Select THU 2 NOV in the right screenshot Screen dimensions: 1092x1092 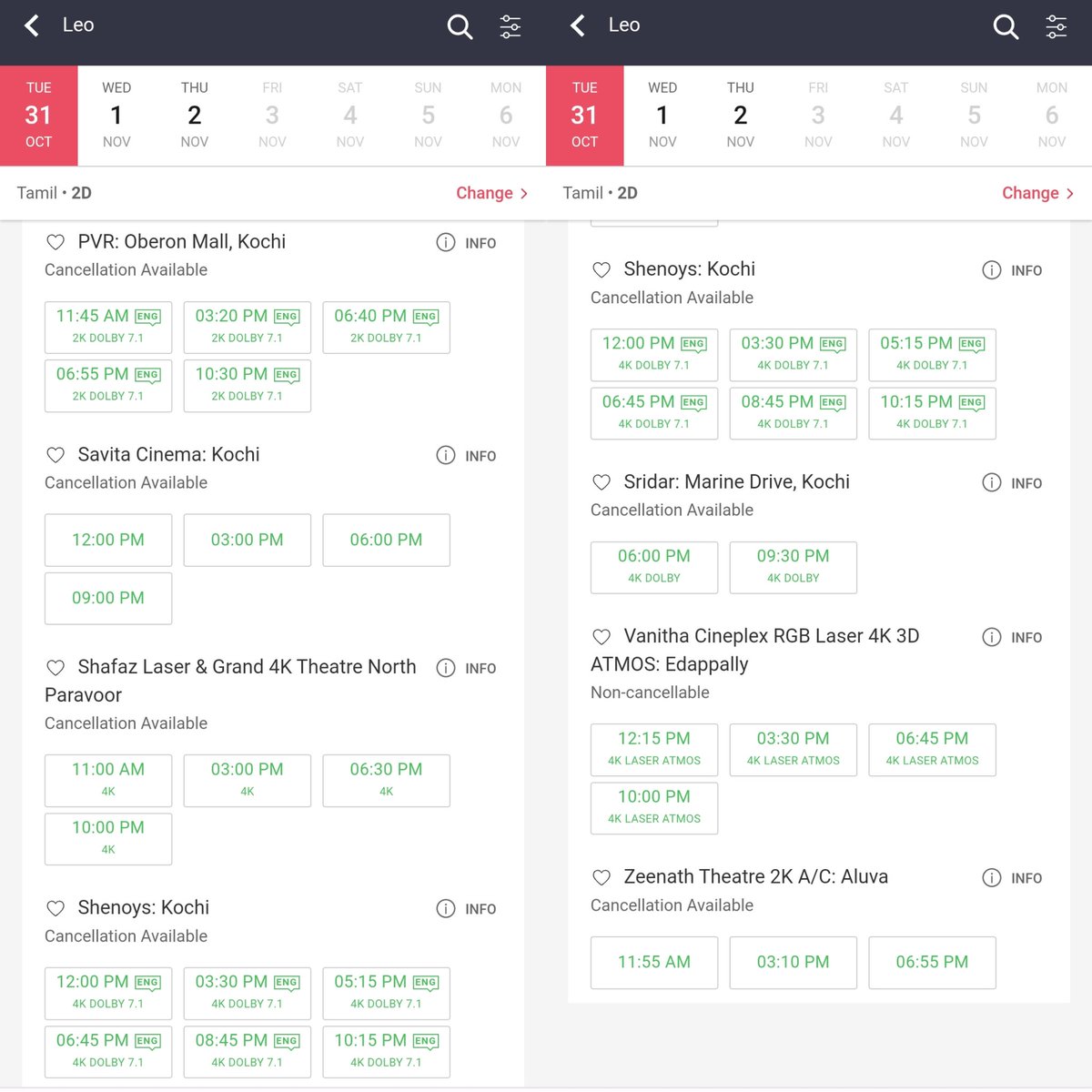[x=741, y=116]
